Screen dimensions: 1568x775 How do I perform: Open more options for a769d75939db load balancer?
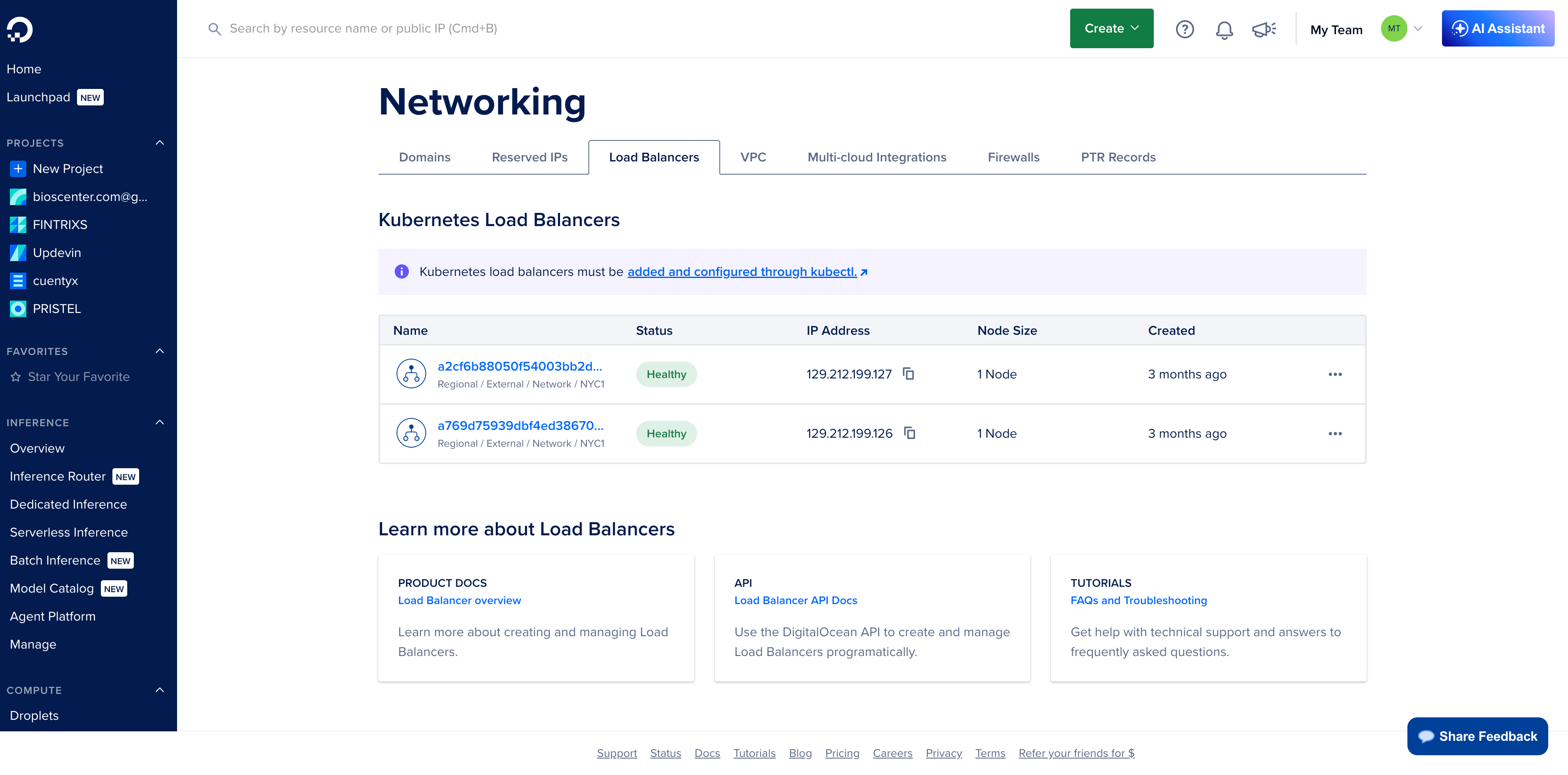tap(1335, 434)
